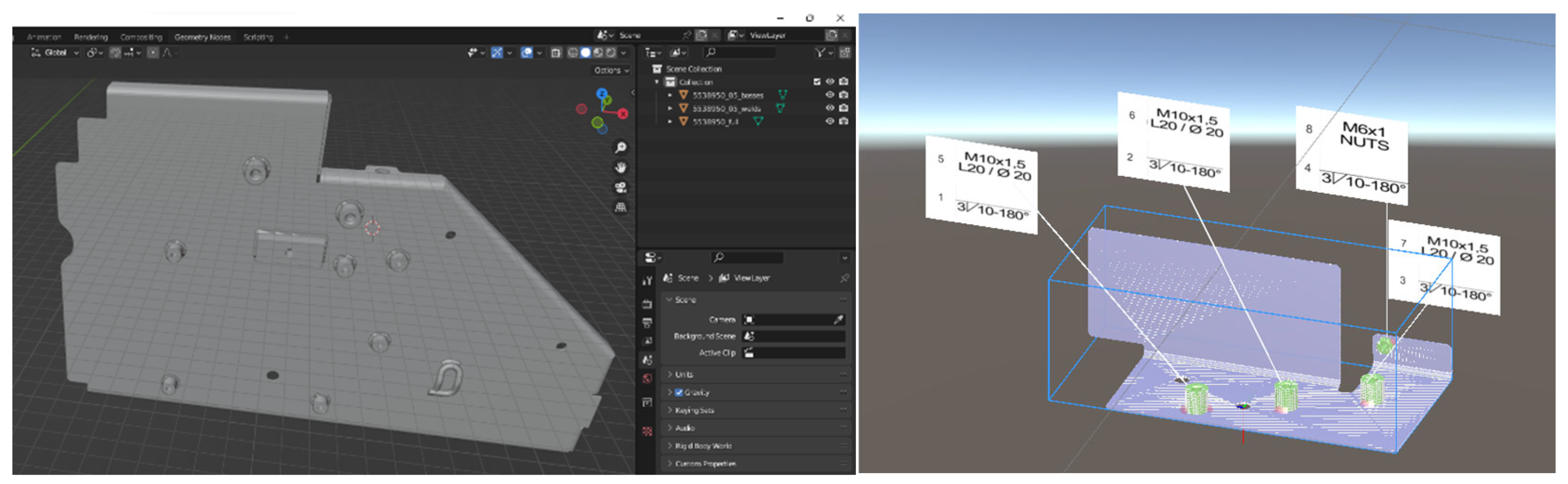Image resolution: width=1568 pixels, height=484 pixels.
Task: Toggle the Gravity checkbox
Action: 678,393
